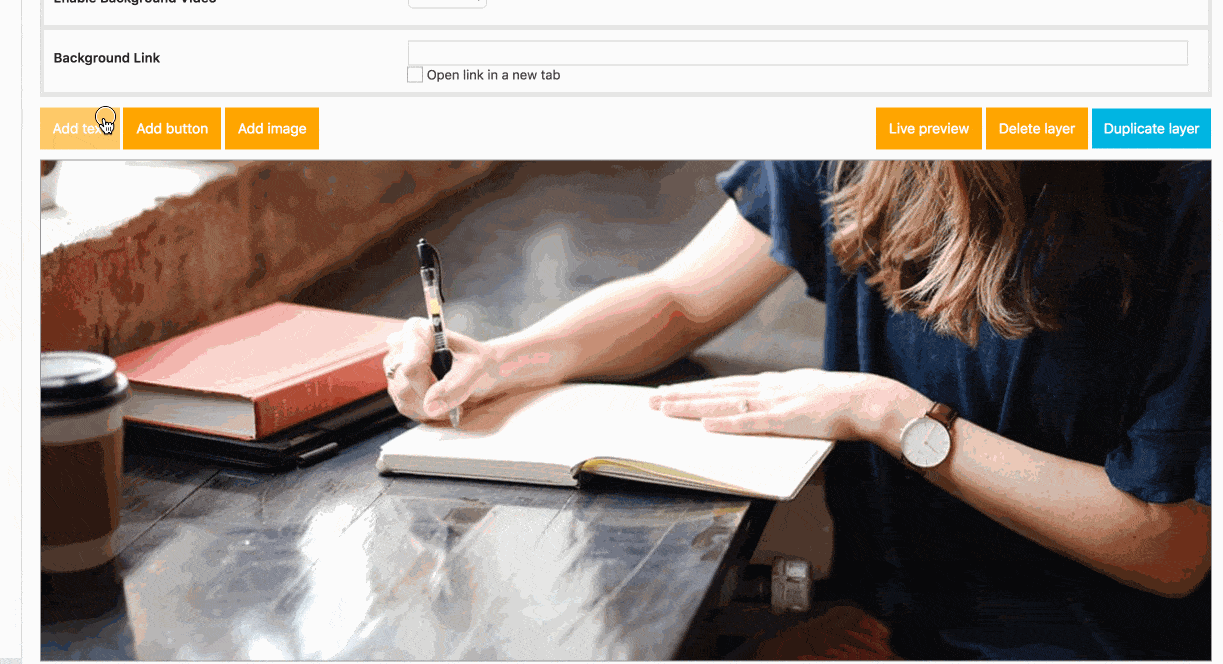1223x664 pixels.
Task: Enable the Open link in new tab checkbox
Action: coord(415,75)
